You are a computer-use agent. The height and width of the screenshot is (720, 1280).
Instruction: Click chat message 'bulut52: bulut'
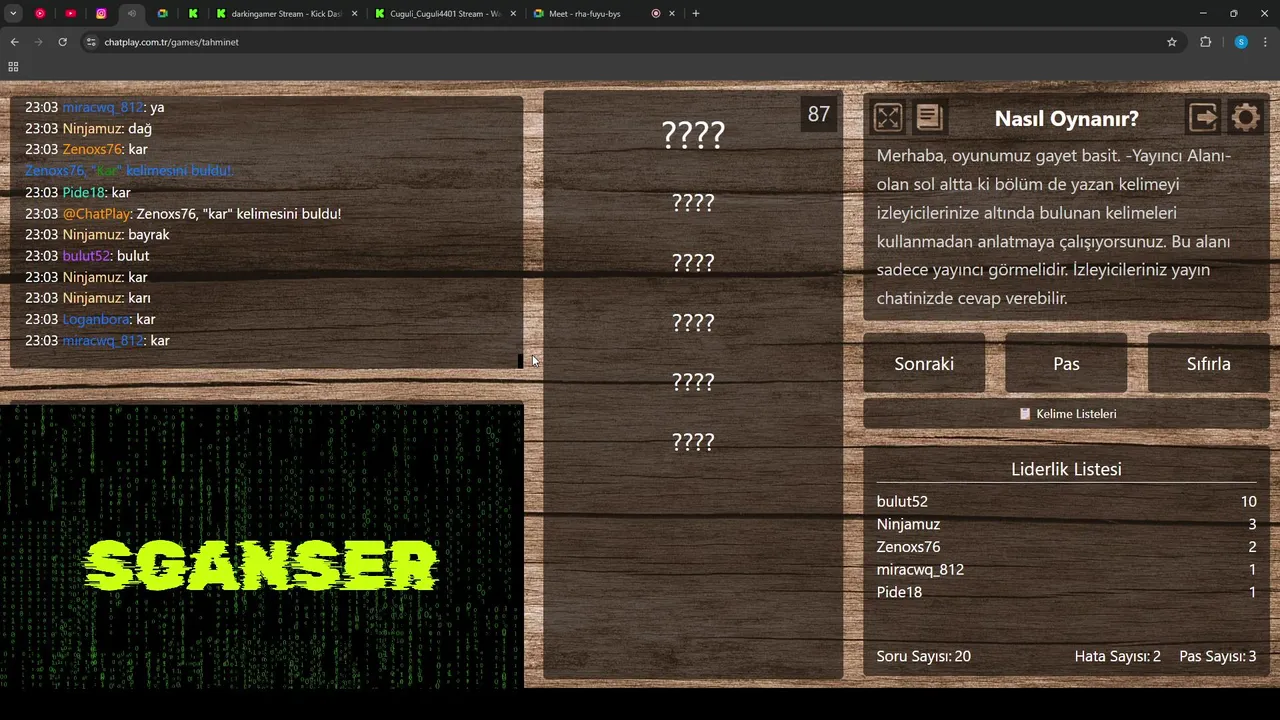87,255
